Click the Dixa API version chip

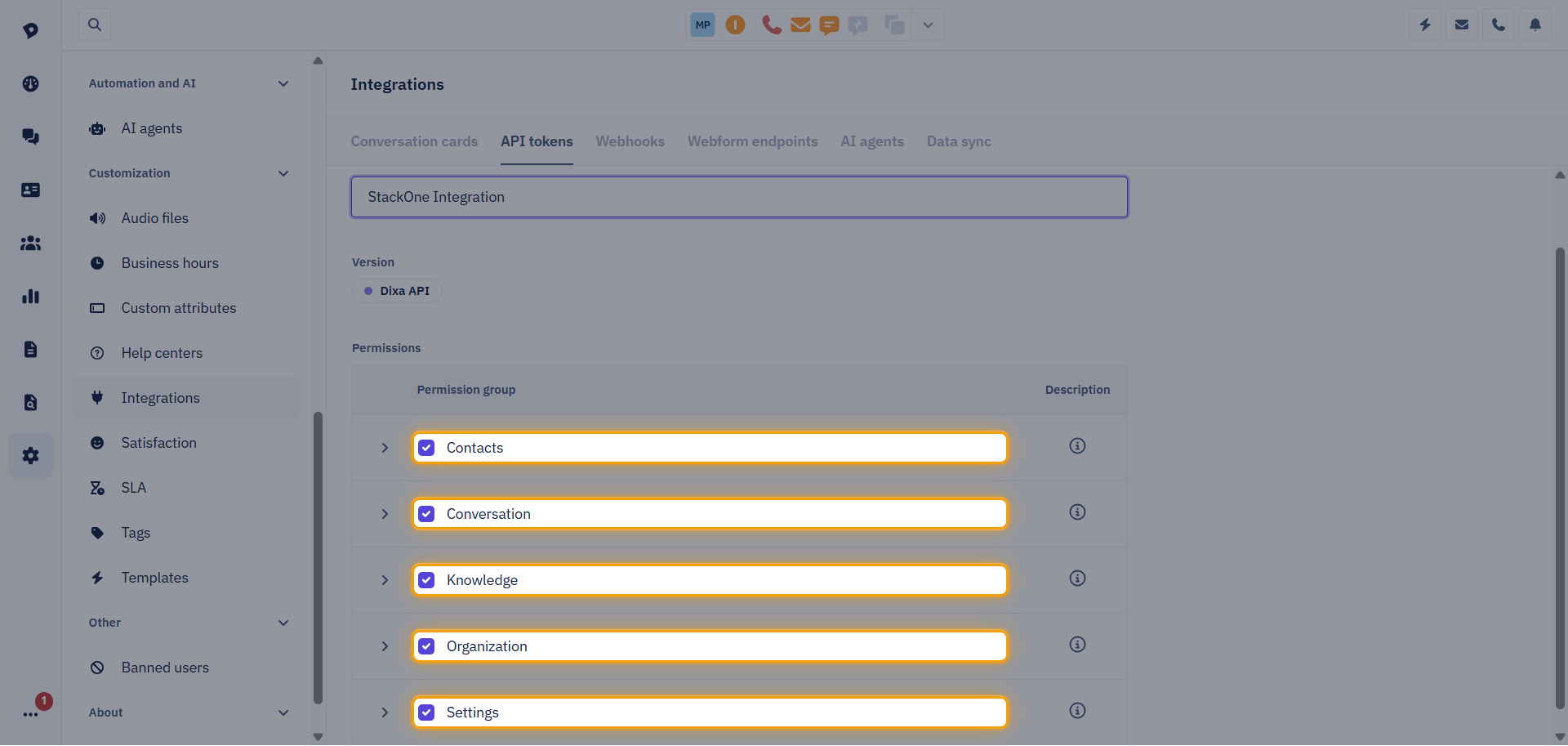[x=397, y=291]
